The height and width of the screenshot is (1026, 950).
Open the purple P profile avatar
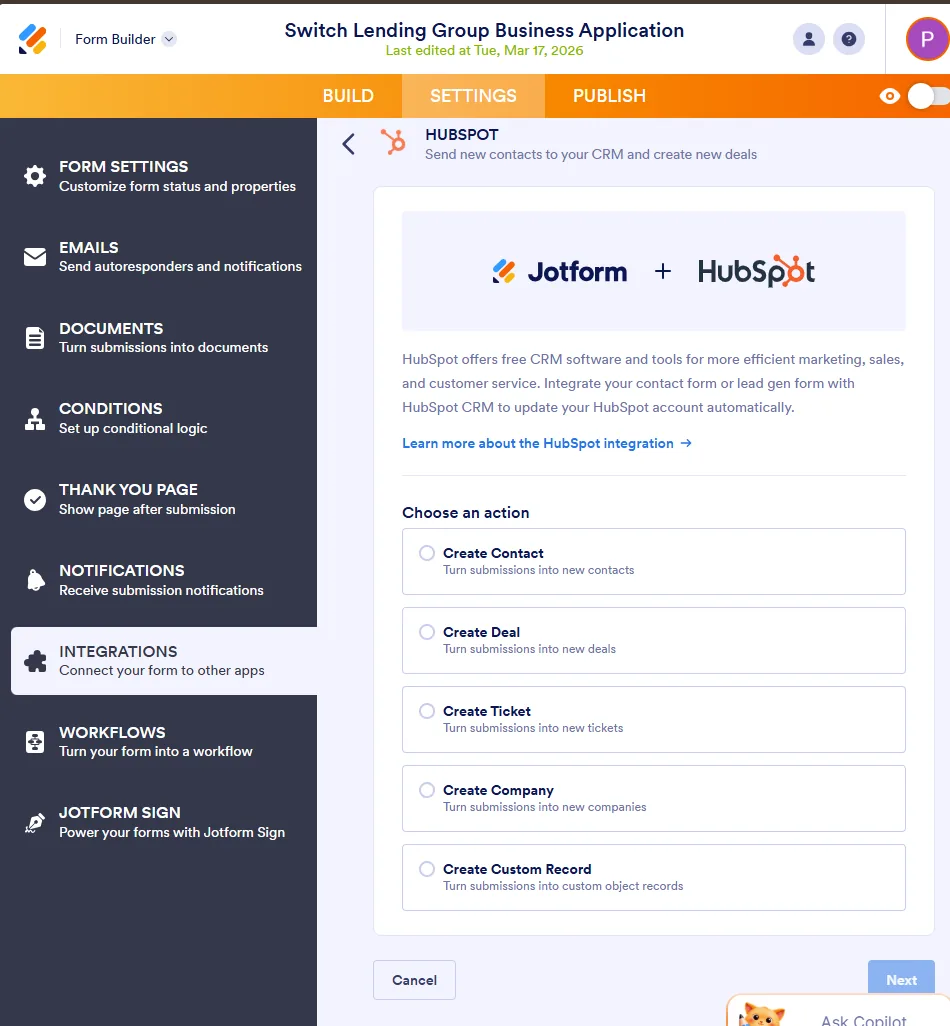pos(927,39)
